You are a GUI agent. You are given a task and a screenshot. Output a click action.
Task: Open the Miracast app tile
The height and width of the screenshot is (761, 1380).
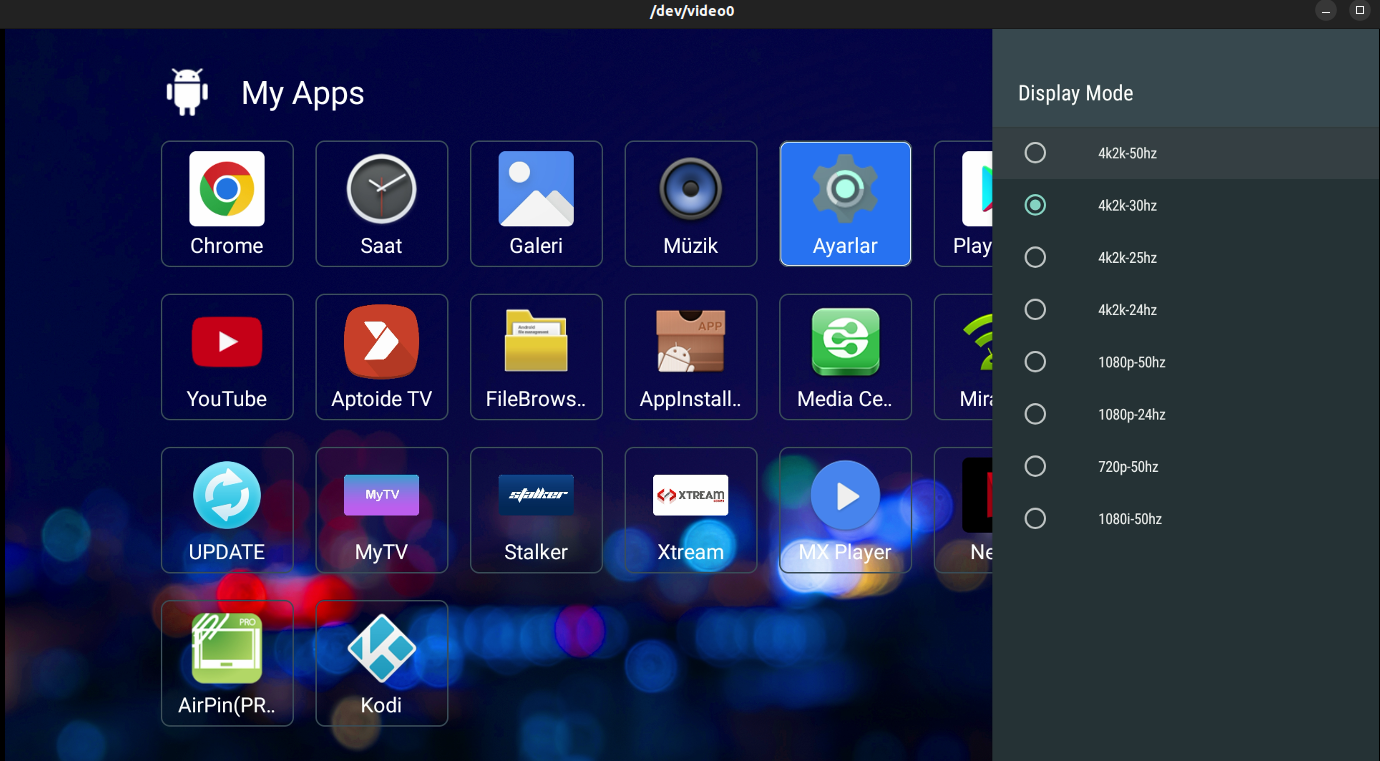tap(963, 357)
